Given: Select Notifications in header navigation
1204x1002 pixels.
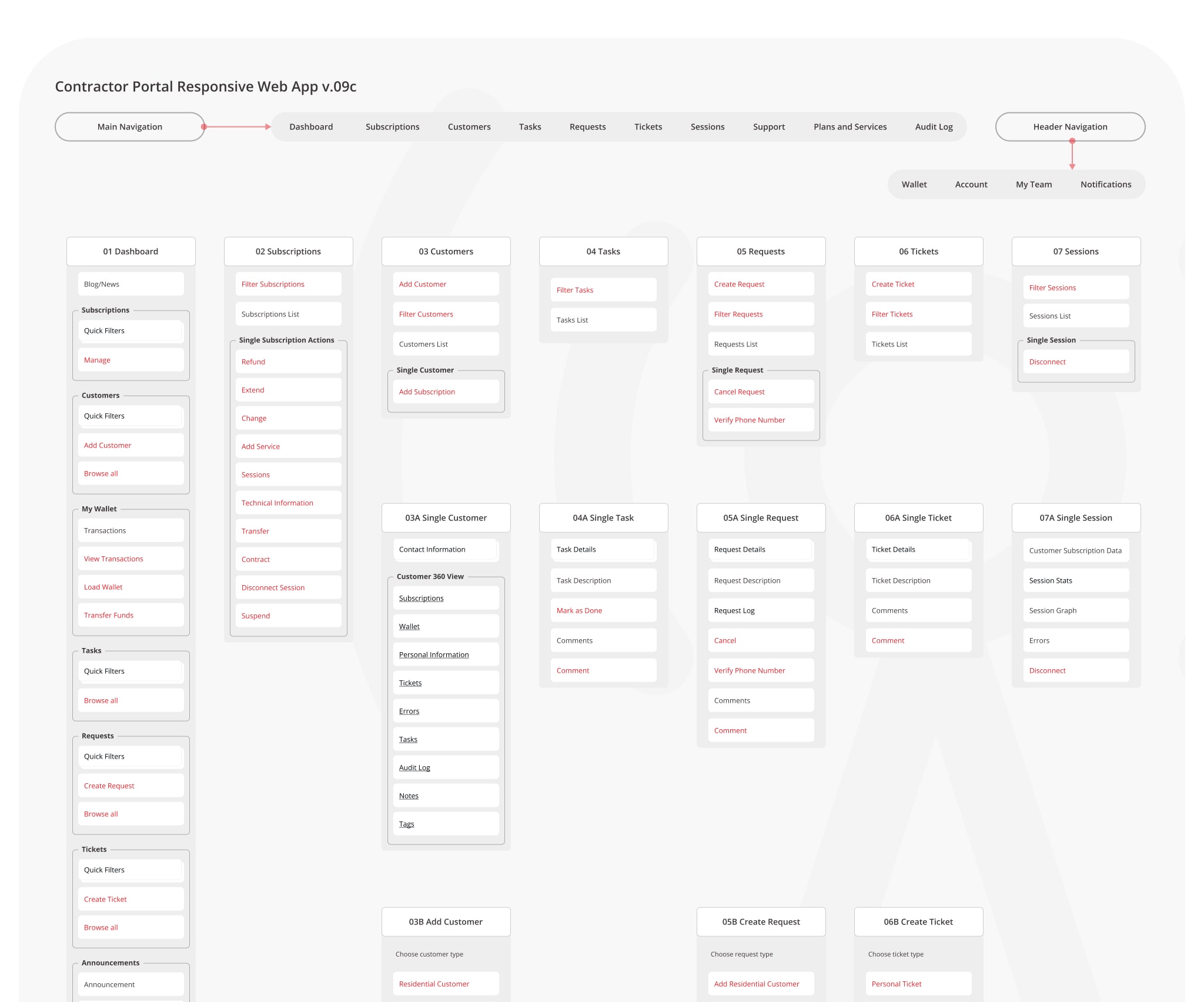Looking at the screenshot, I should [x=1105, y=185].
